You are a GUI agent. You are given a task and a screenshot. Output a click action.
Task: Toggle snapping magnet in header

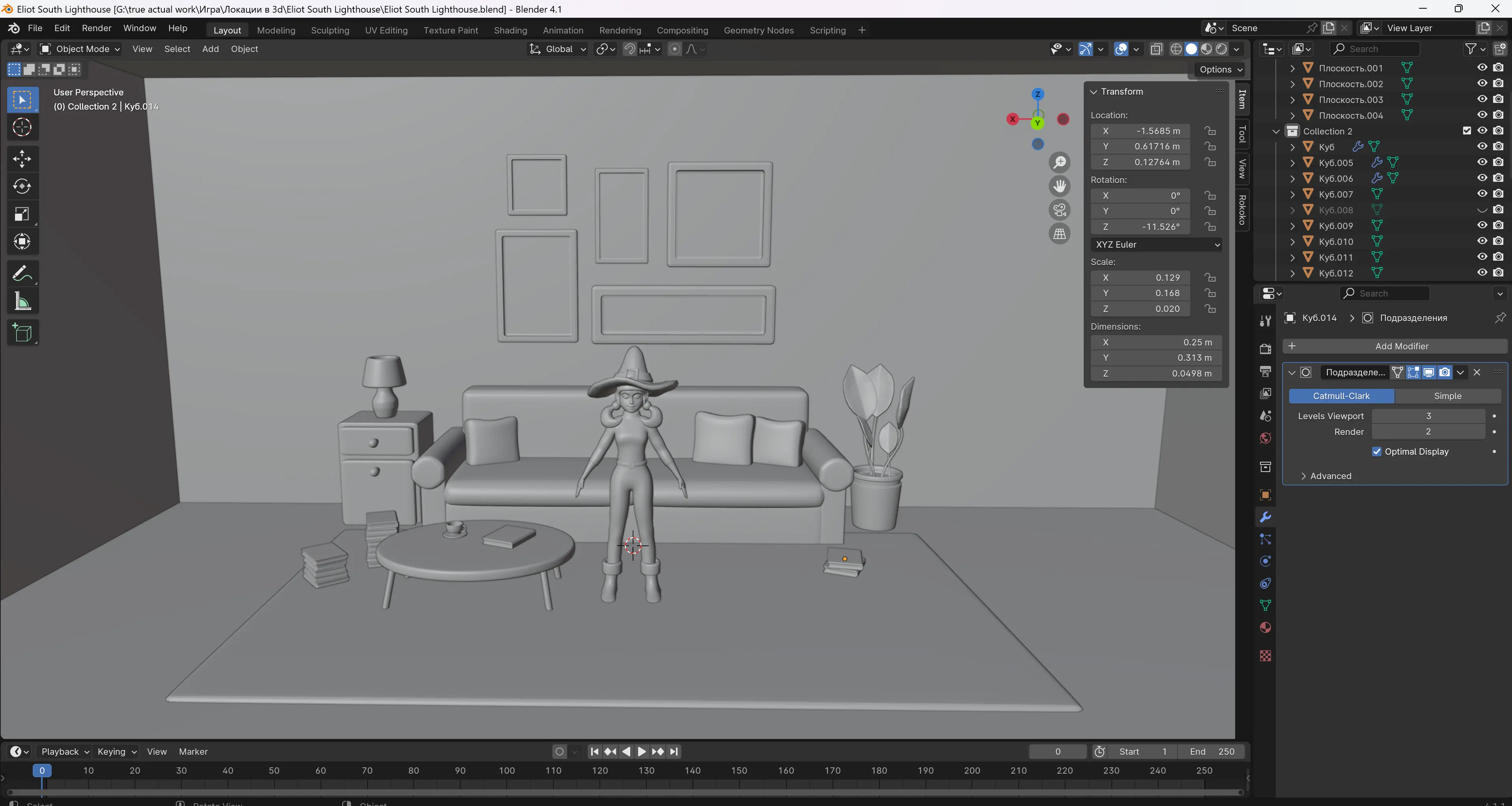click(629, 49)
